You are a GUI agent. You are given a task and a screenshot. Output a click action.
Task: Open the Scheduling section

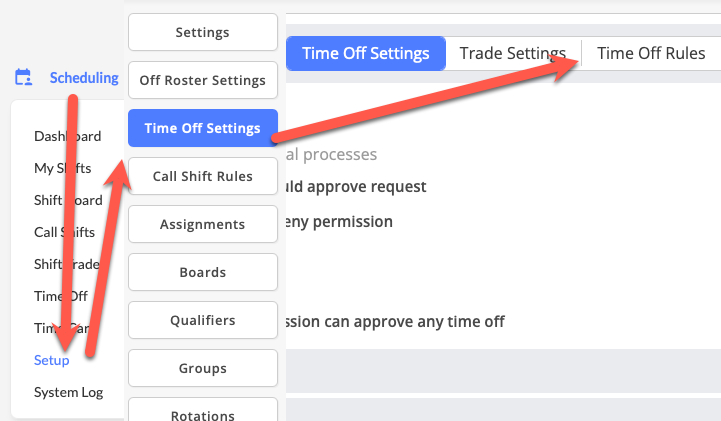click(x=83, y=77)
